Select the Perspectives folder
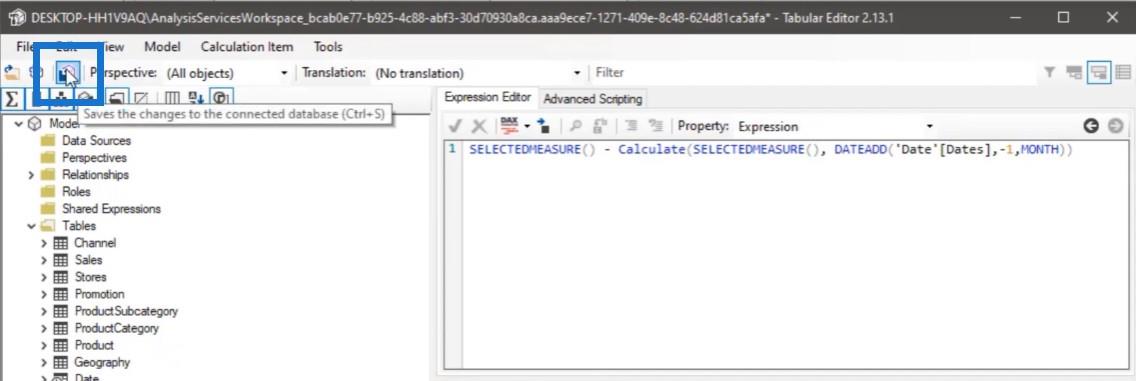 (94, 158)
